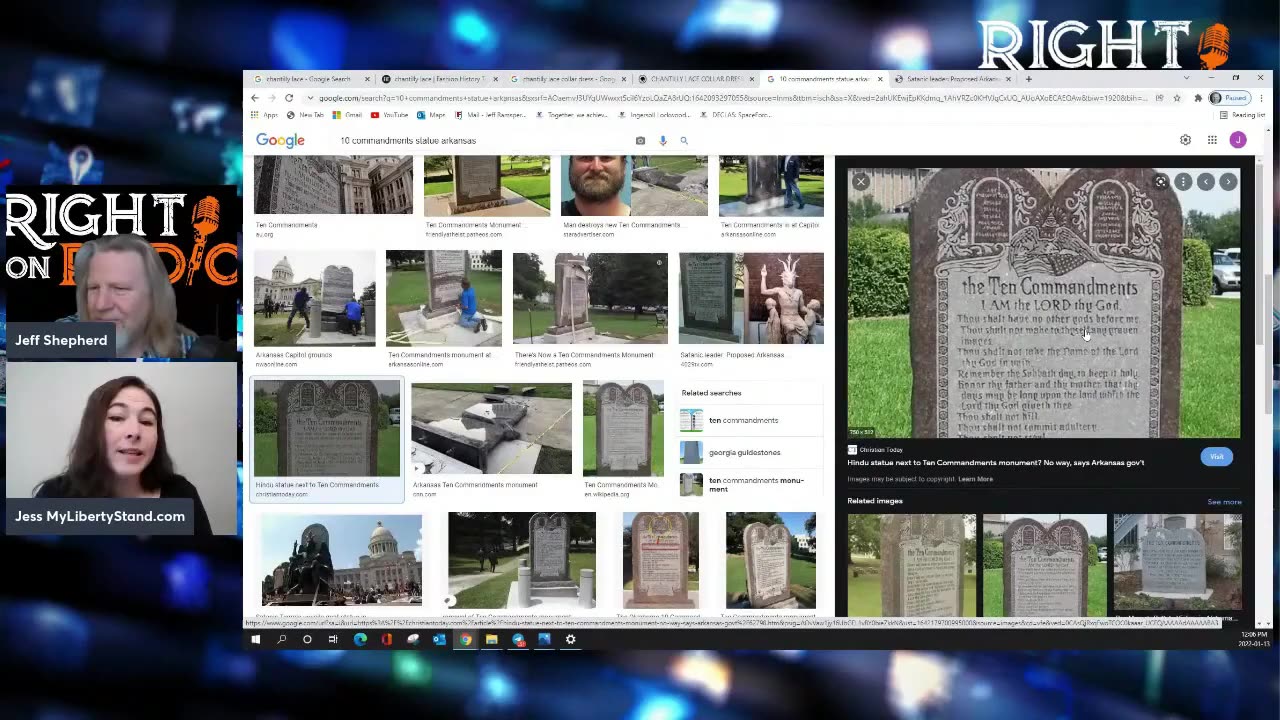Open Cortana circle on the taskbar

(307, 640)
